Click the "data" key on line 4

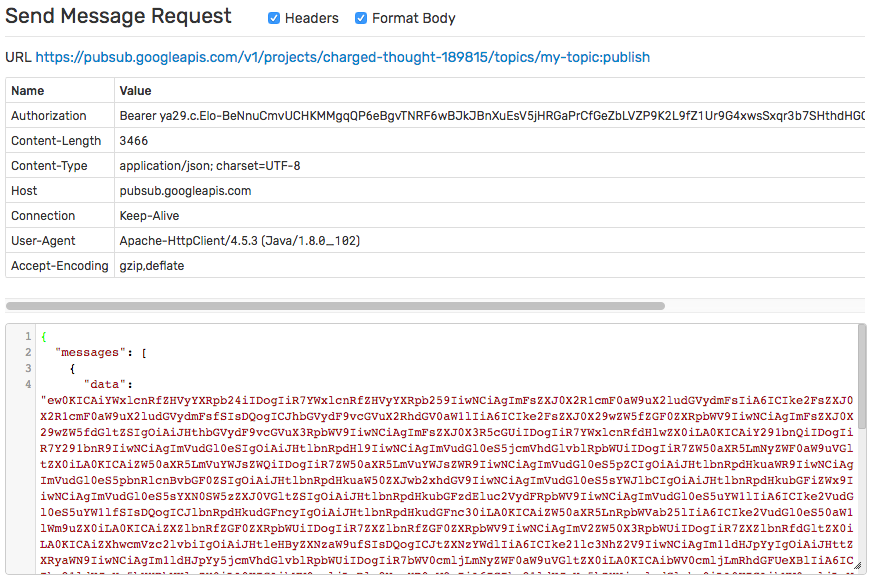point(105,385)
